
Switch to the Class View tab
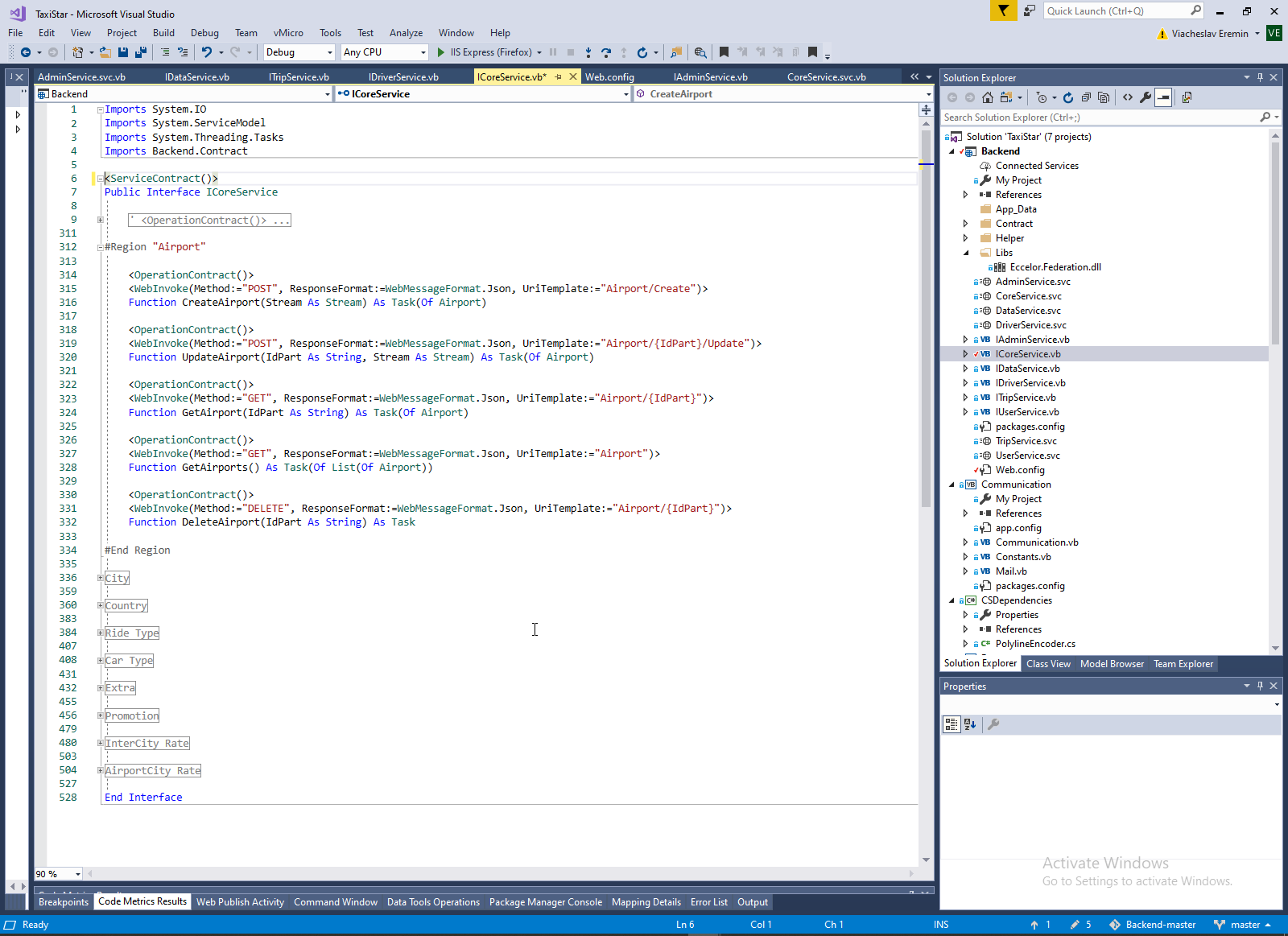coord(1048,664)
